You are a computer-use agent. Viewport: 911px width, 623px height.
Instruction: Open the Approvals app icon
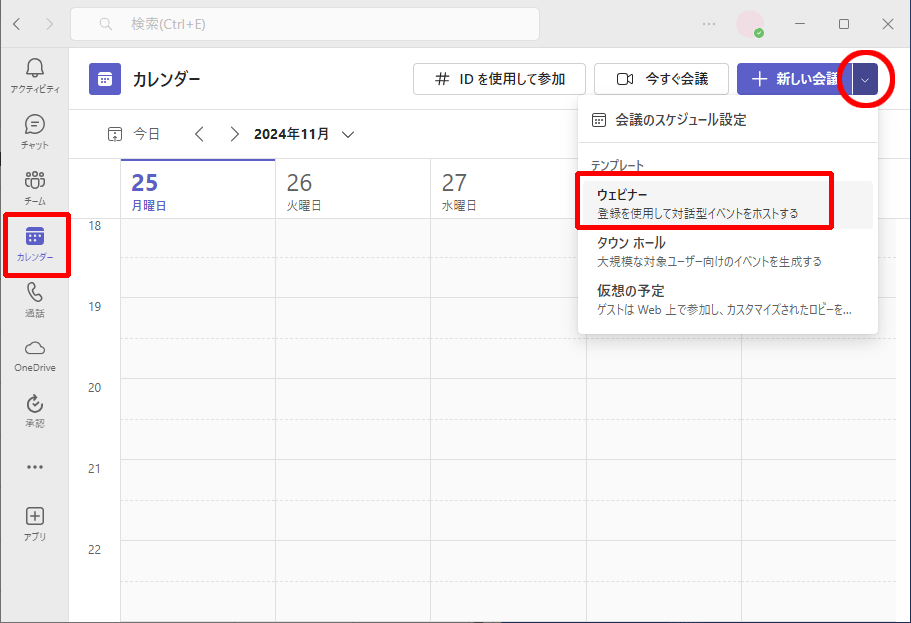pos(34,409)
